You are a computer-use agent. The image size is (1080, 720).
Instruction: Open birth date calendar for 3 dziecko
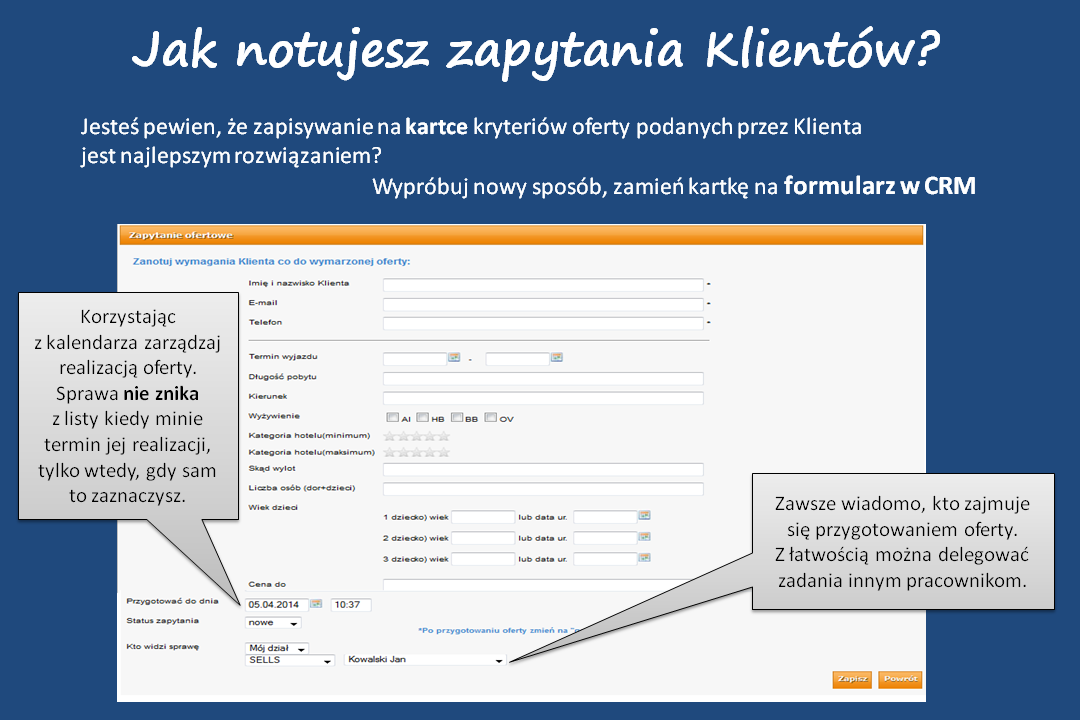(x=644, y=558)
